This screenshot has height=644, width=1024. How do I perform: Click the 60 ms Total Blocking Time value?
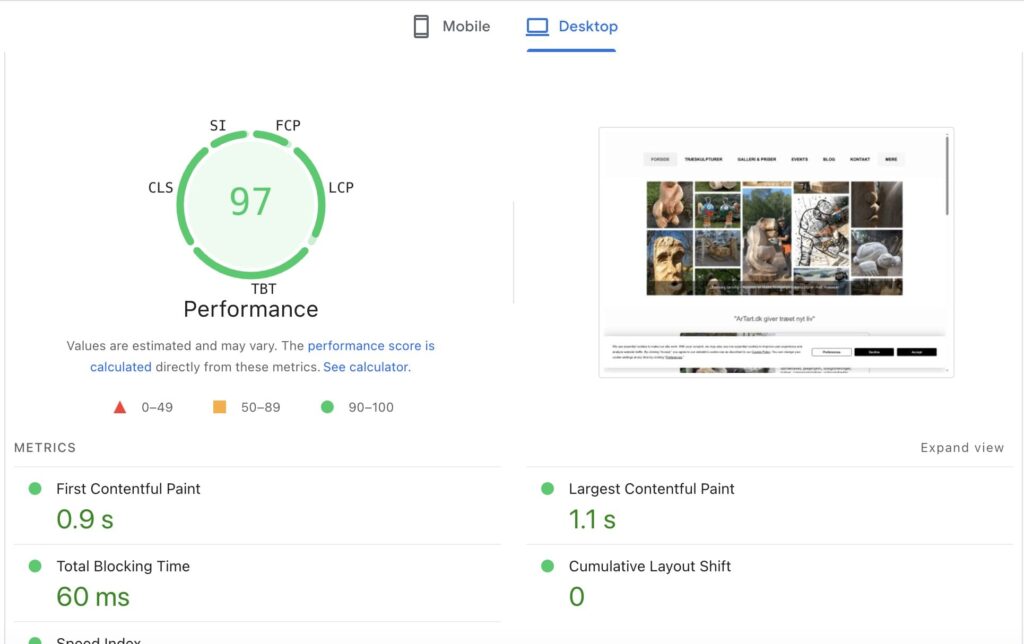(x=93, y=597)
